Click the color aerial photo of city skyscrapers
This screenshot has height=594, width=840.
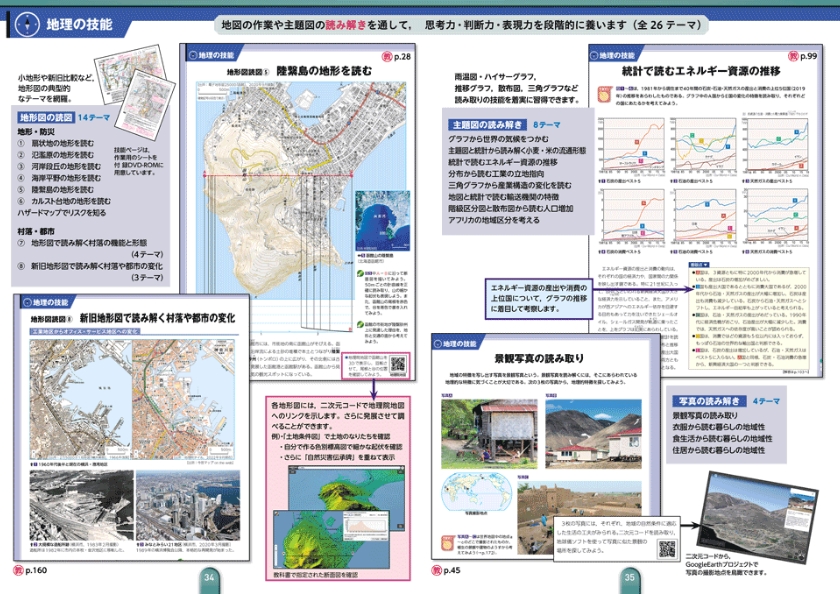pyautogui.click(x=188, y=506)
